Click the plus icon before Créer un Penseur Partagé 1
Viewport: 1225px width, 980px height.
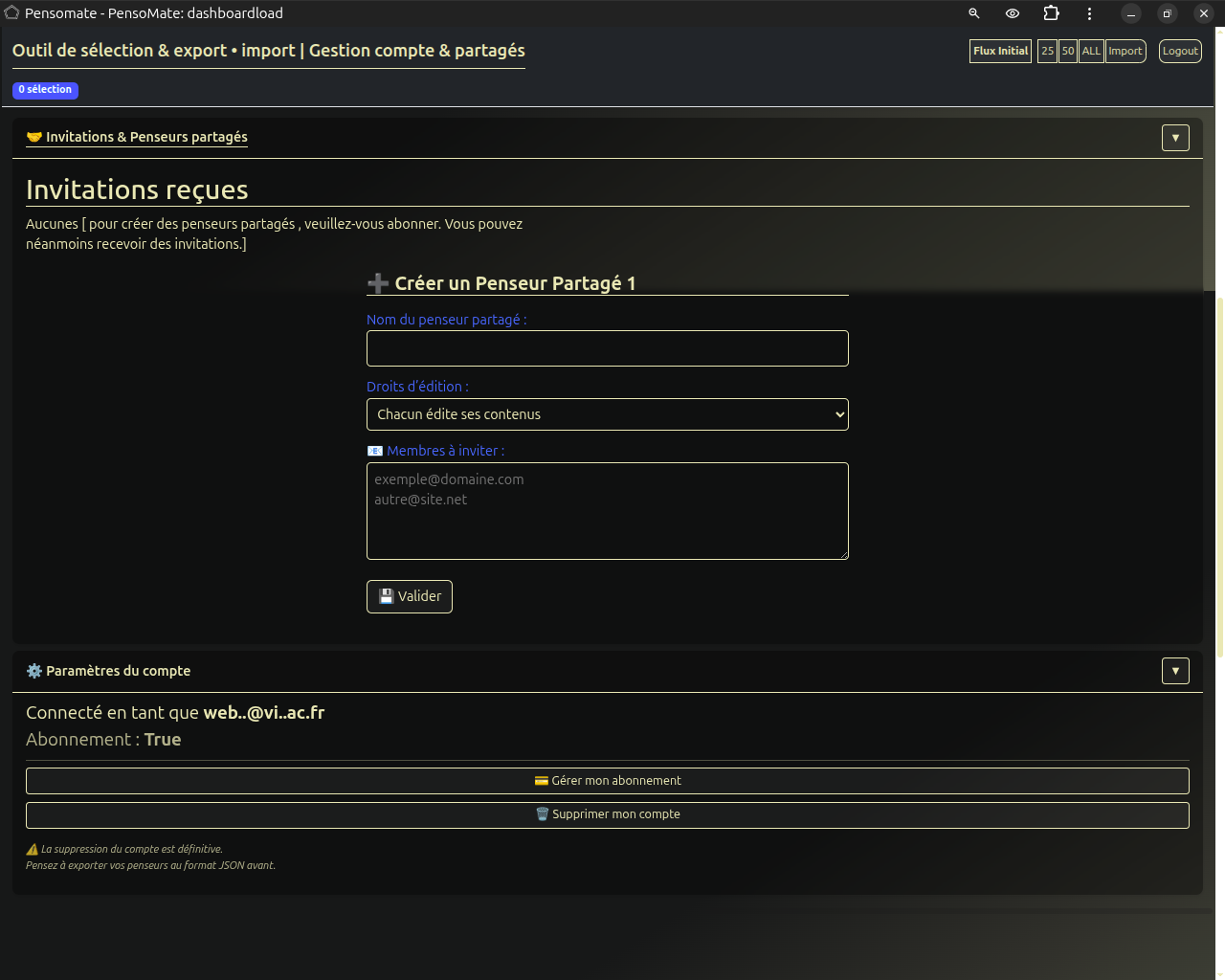click(377, 282)
